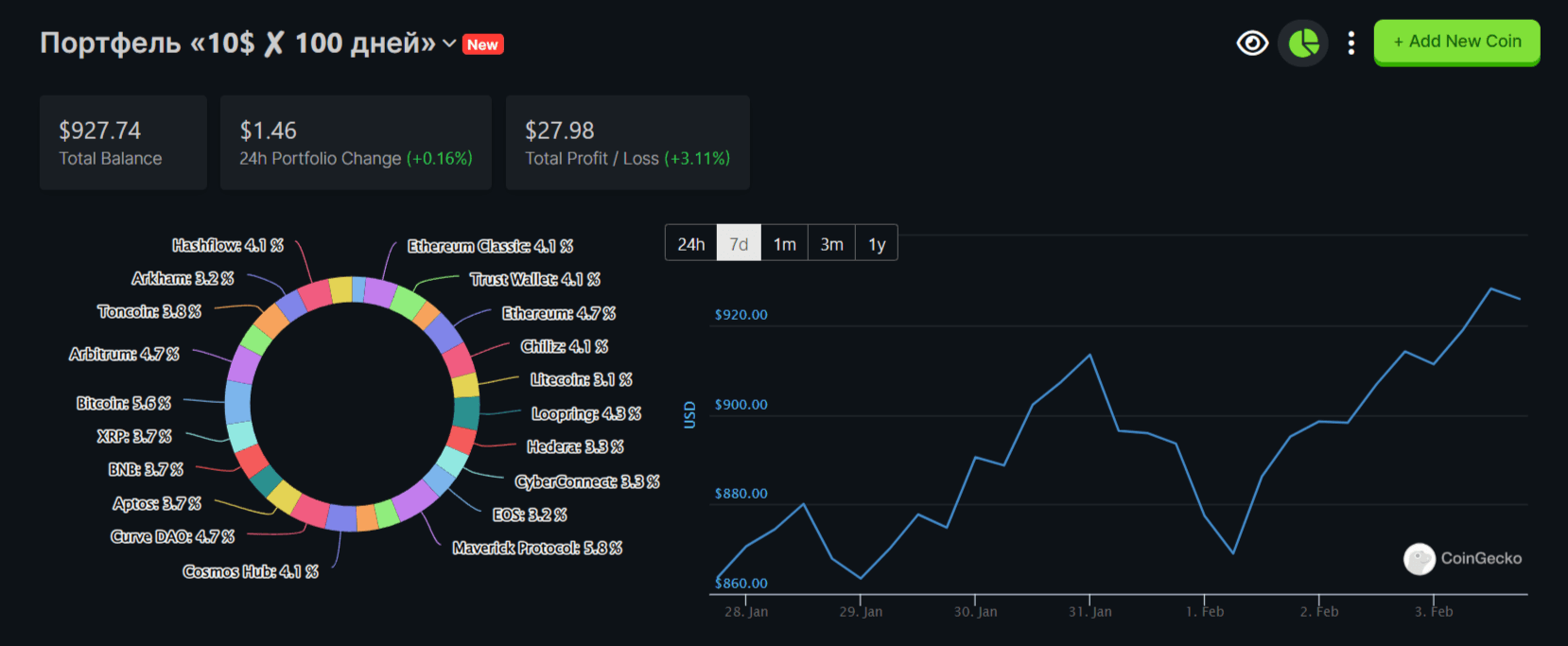Click the $880.00 y-axis value
Image resolution: width=1568 pixels, height=646 pixels.
741,494
